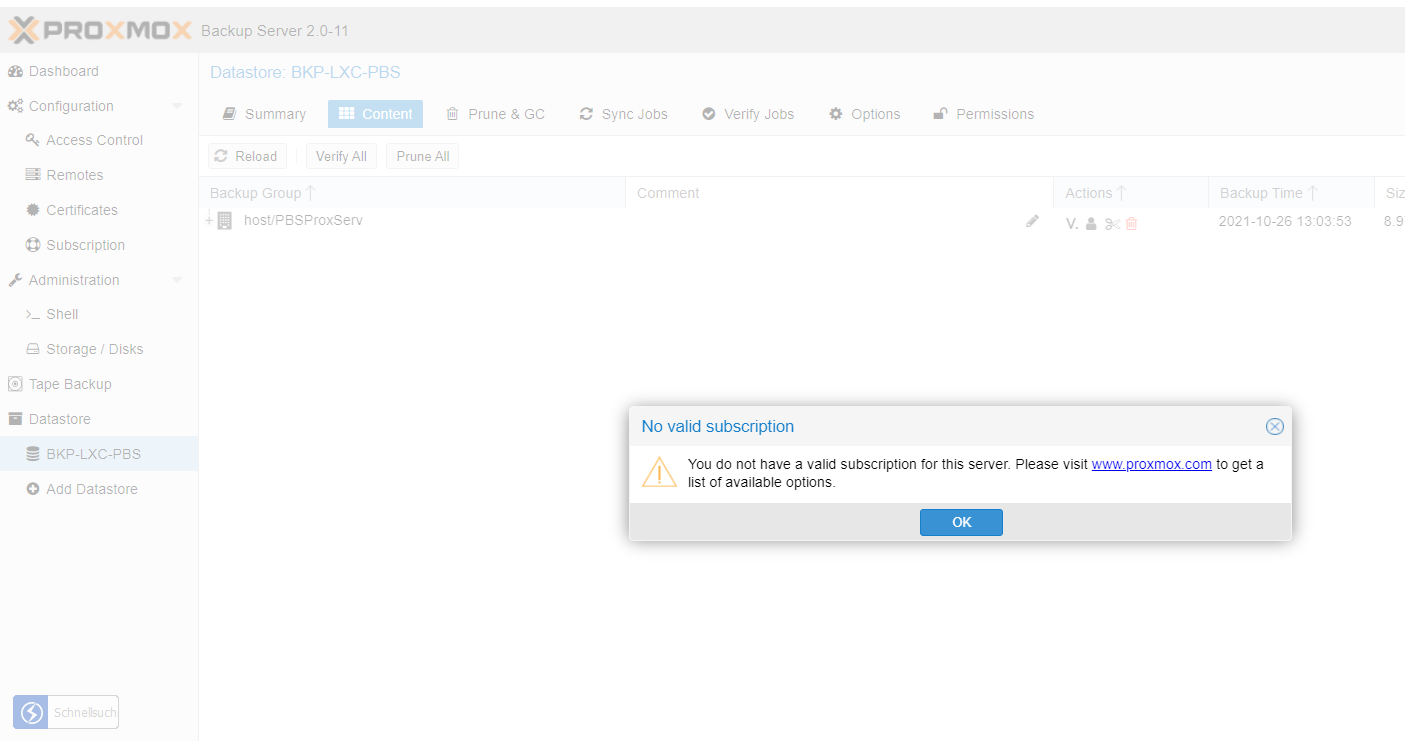Click the Proxmox logo
1405x741 pixels.
pos(100,31)
